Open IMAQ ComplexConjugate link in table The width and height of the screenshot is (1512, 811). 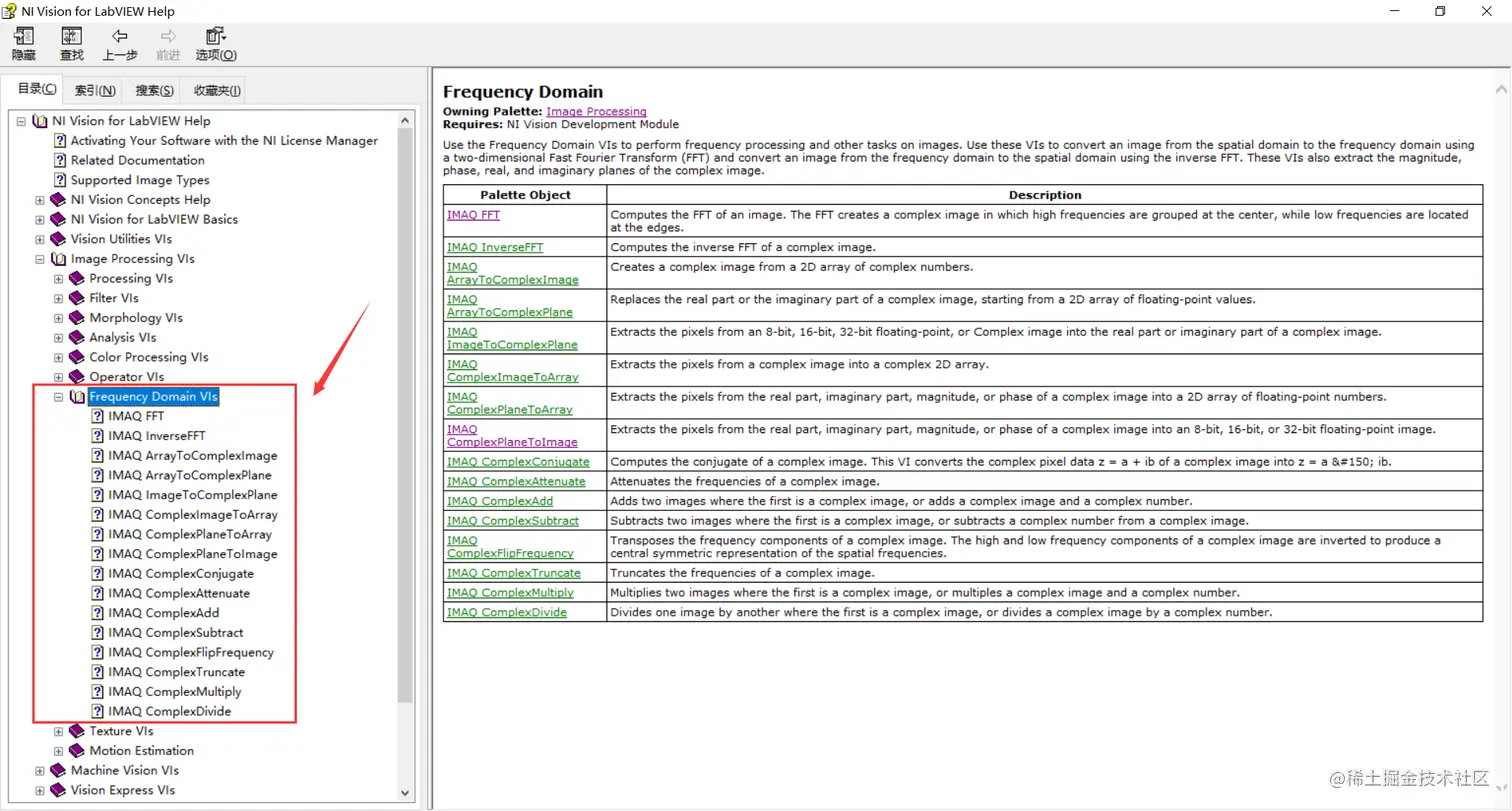click(x=518, y=462)
